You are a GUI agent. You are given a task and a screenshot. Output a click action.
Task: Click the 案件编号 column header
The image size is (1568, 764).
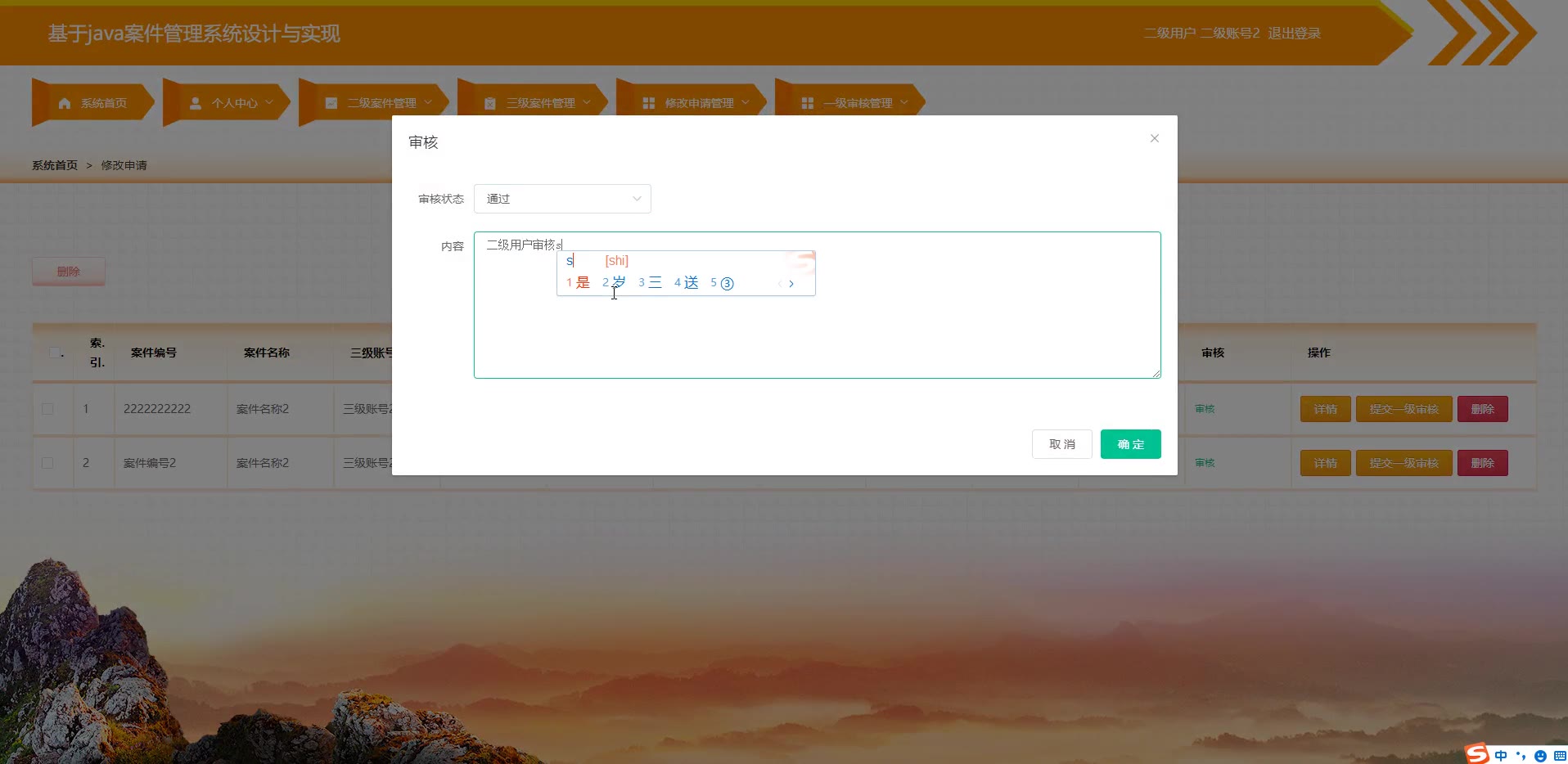[x=154, y=353]
